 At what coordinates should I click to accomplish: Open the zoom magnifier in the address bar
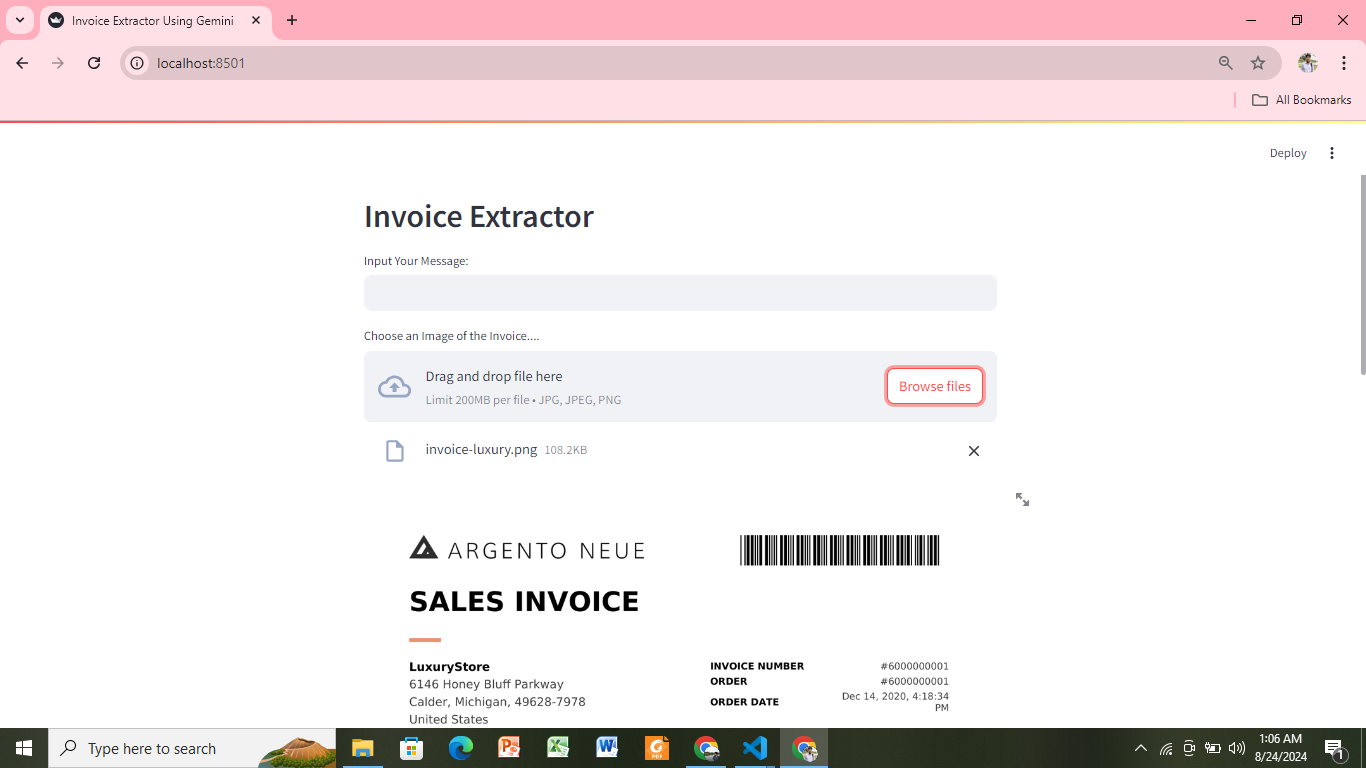pos(1224,62)
